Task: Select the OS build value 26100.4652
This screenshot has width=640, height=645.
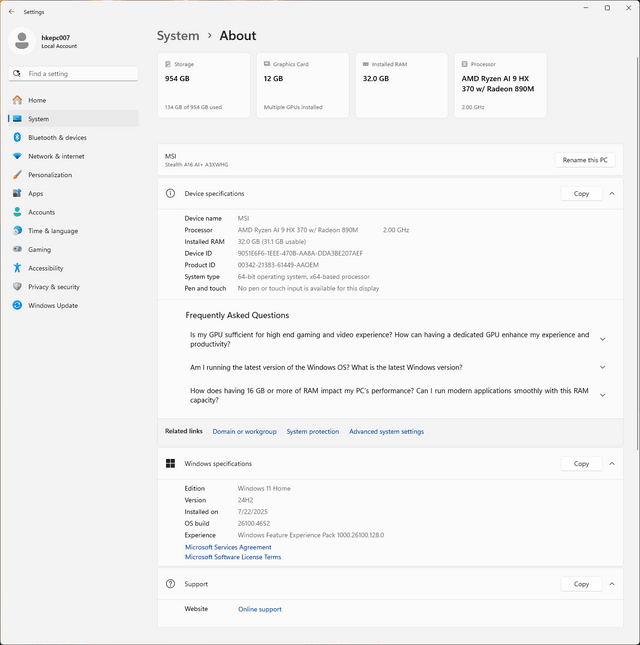Action: click(254, 523)
